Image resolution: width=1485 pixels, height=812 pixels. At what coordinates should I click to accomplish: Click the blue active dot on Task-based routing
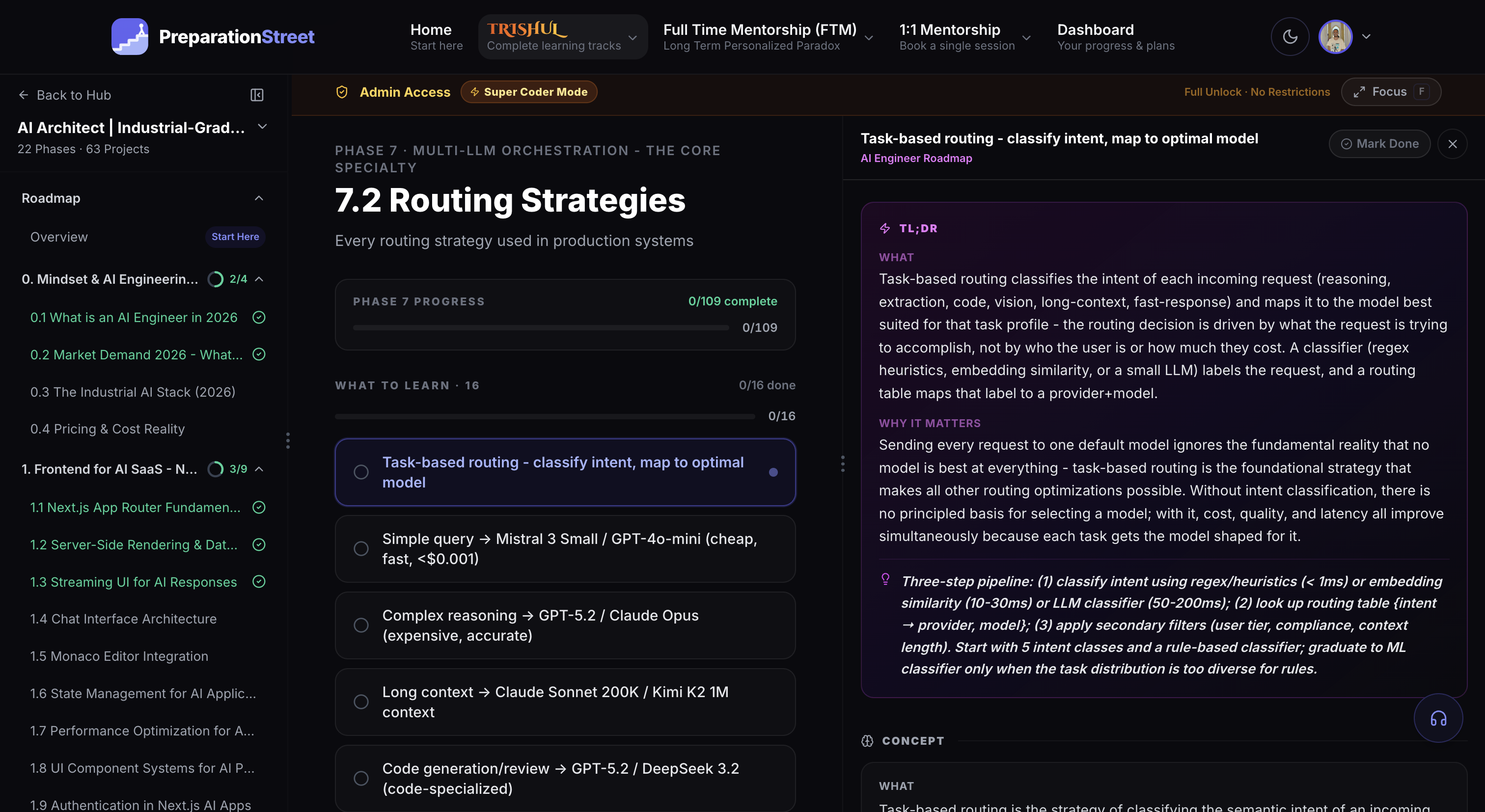(773, 473)
